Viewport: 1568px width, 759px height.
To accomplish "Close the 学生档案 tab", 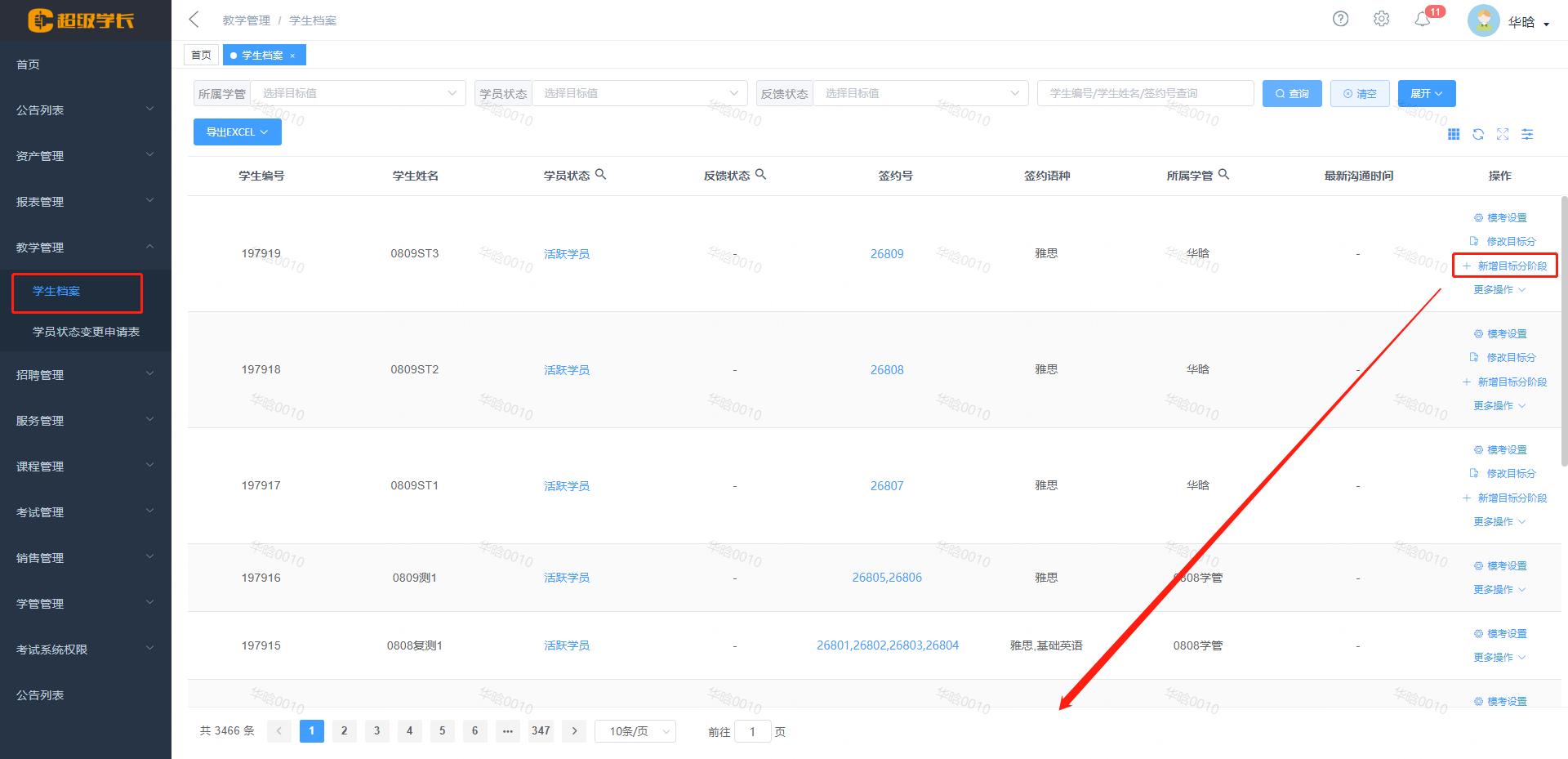I will (293, 55).
